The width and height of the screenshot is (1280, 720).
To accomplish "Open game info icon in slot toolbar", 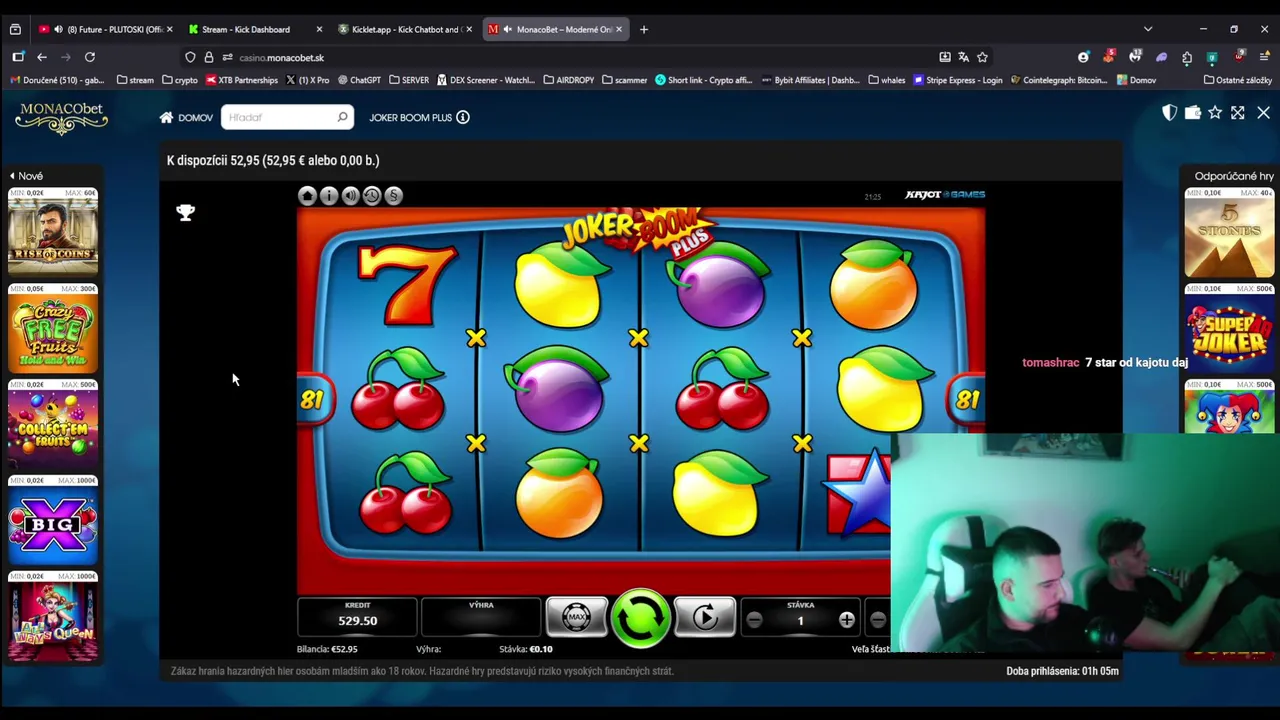I will tap(329, 196).
